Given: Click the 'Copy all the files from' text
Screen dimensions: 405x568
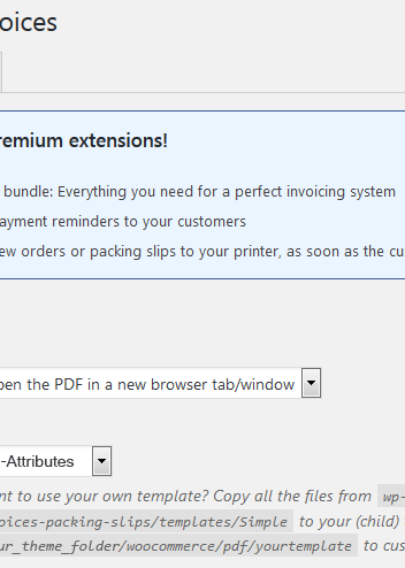Looking at the screenshot, I should click(292, 496).
